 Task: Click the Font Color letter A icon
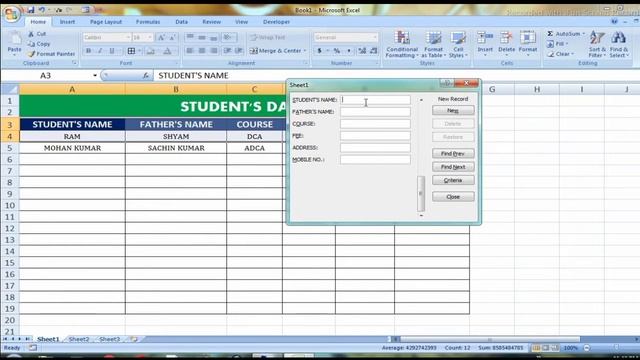[167, 51]
